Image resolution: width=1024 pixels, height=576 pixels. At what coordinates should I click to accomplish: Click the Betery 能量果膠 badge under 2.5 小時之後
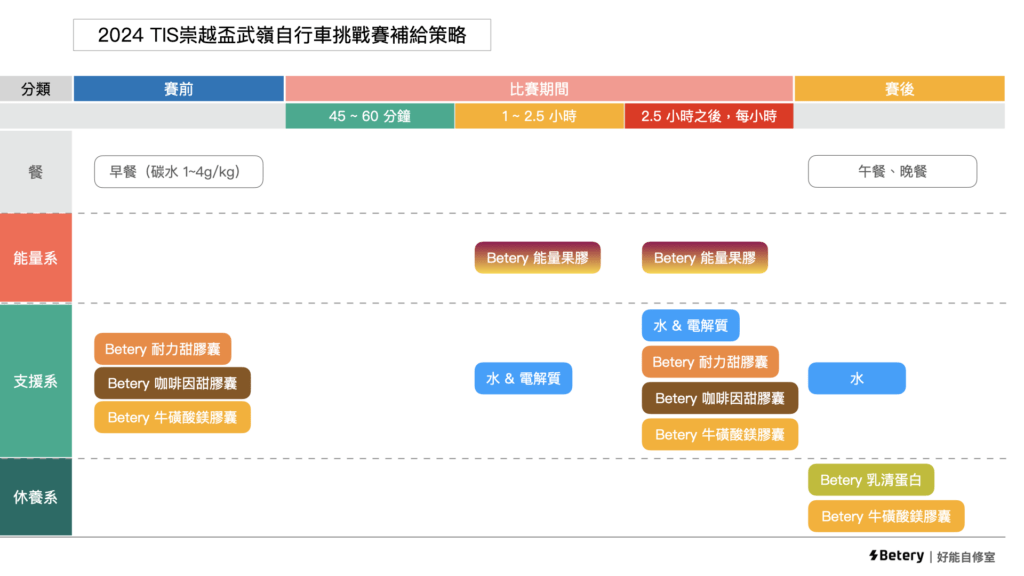click(x=704, y=257)
